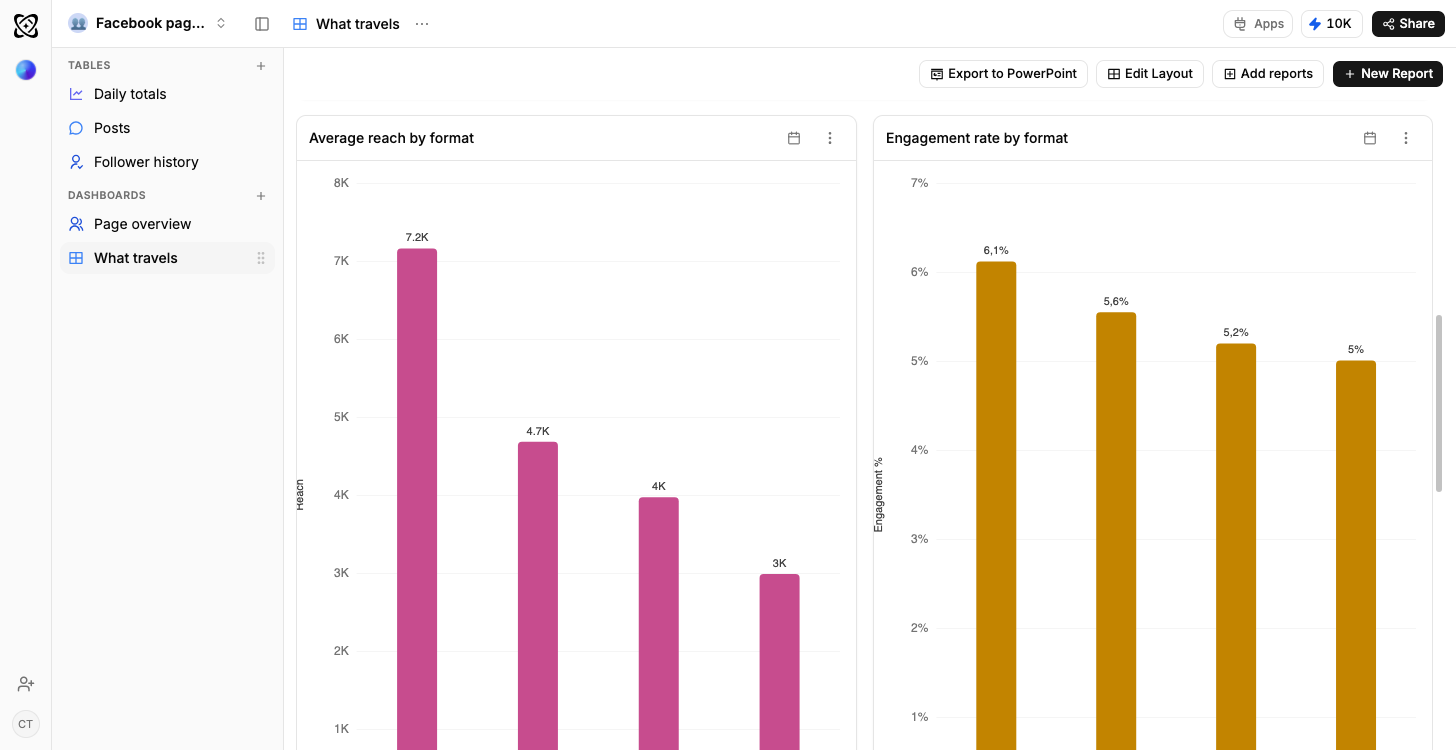The height and width of the screenshot is (750, 1456).
Task: Open the Daily totals table
Action: click(167, 94)
